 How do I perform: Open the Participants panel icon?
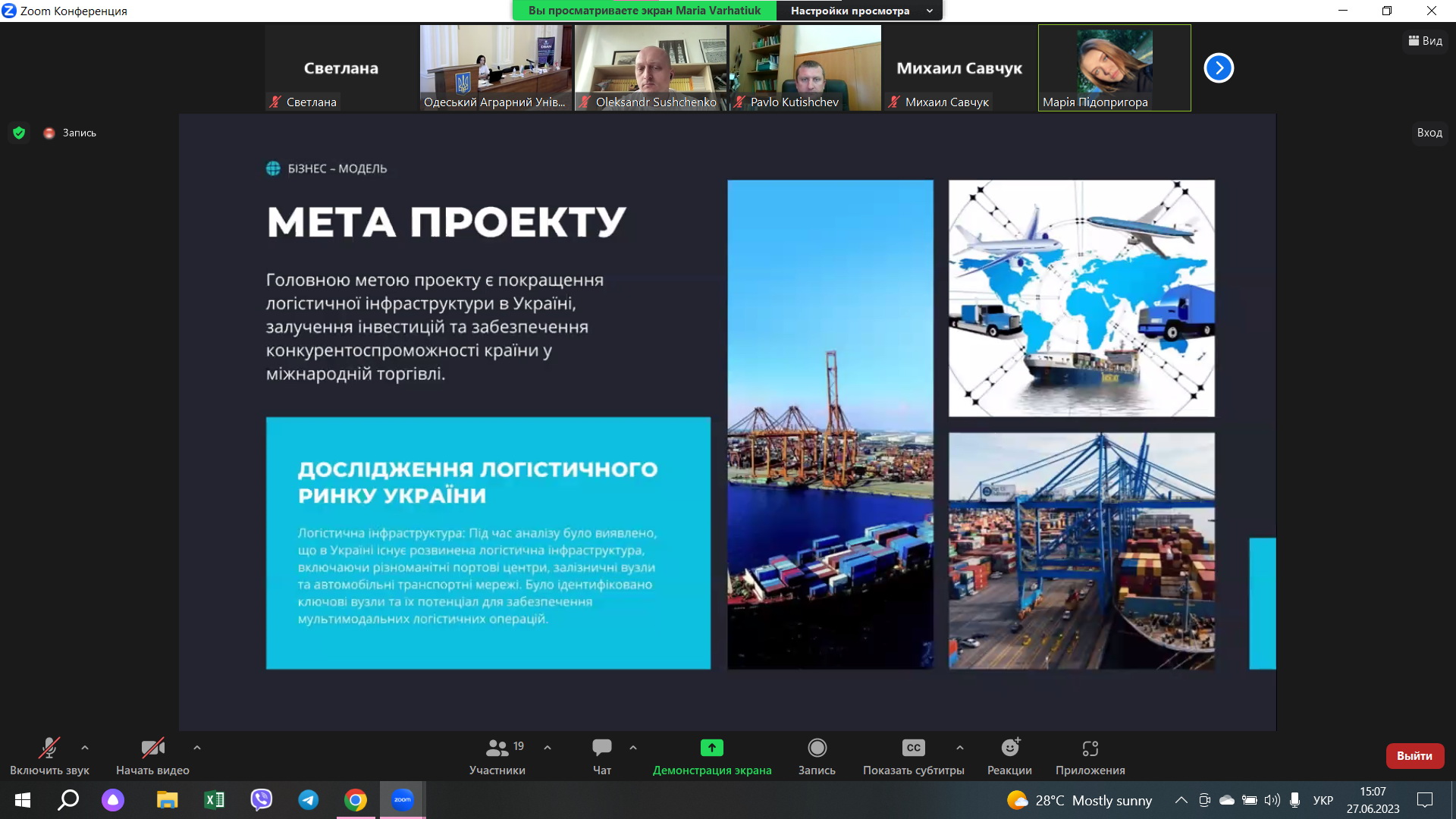click(497, 748)
